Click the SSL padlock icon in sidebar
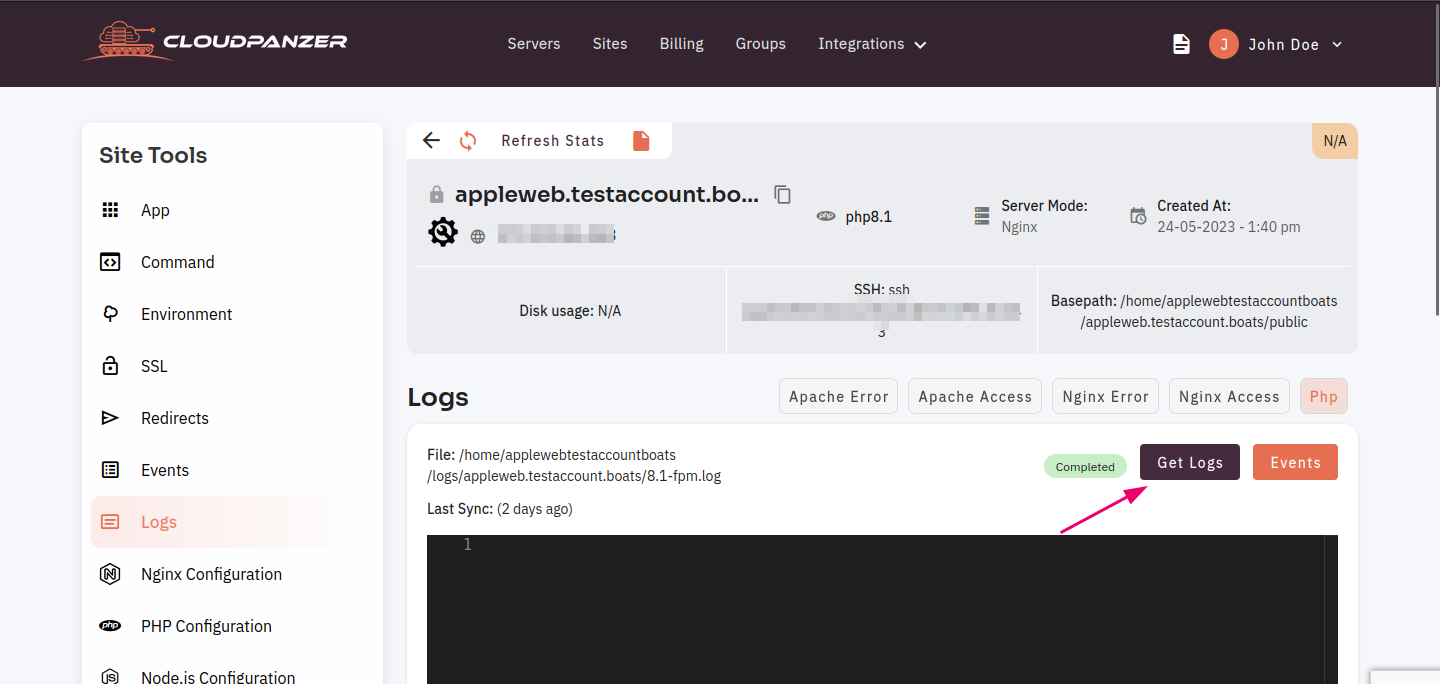This screenshot has width=1440, height=684. pos(110,366)
